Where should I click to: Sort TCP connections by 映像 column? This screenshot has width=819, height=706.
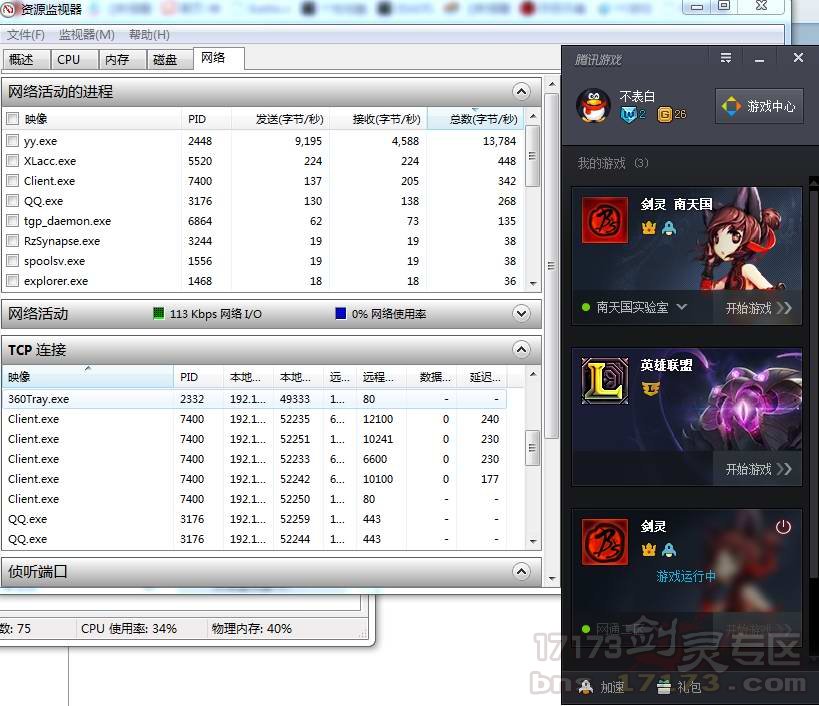tap(88, 377)
